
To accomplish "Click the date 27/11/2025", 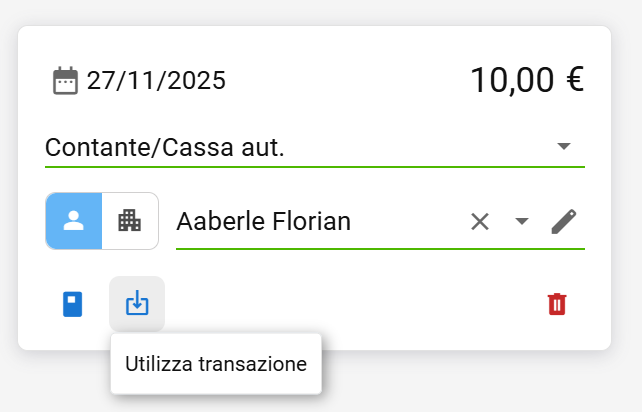I will click(156, 80).
